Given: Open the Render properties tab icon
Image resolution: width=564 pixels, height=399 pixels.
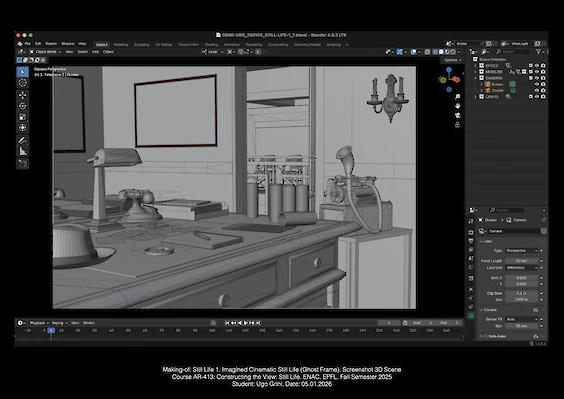Looking at the screenshot, I should click(x=471, y=232).
